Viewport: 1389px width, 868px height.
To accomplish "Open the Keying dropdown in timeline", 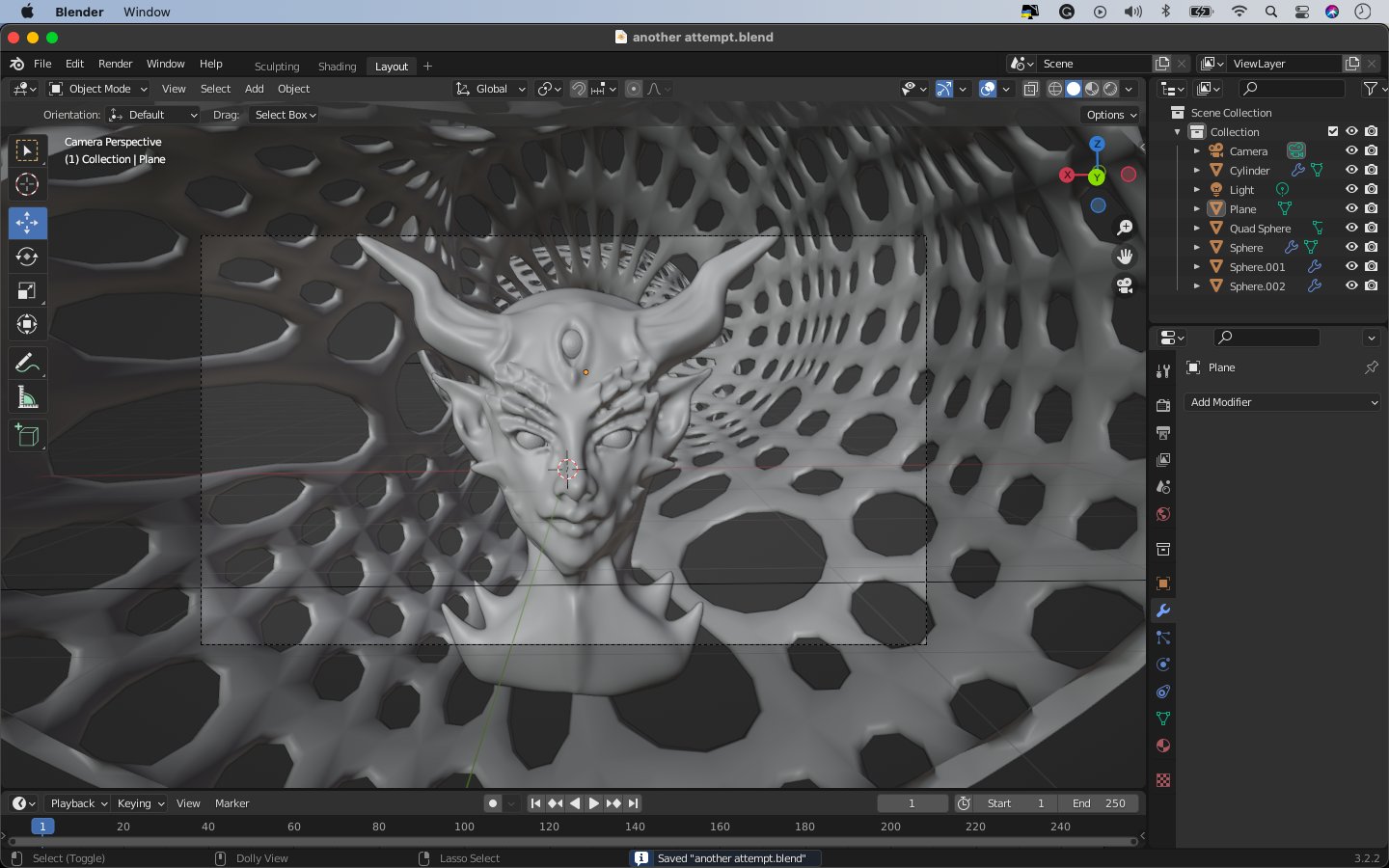I will tap(140, 803).
